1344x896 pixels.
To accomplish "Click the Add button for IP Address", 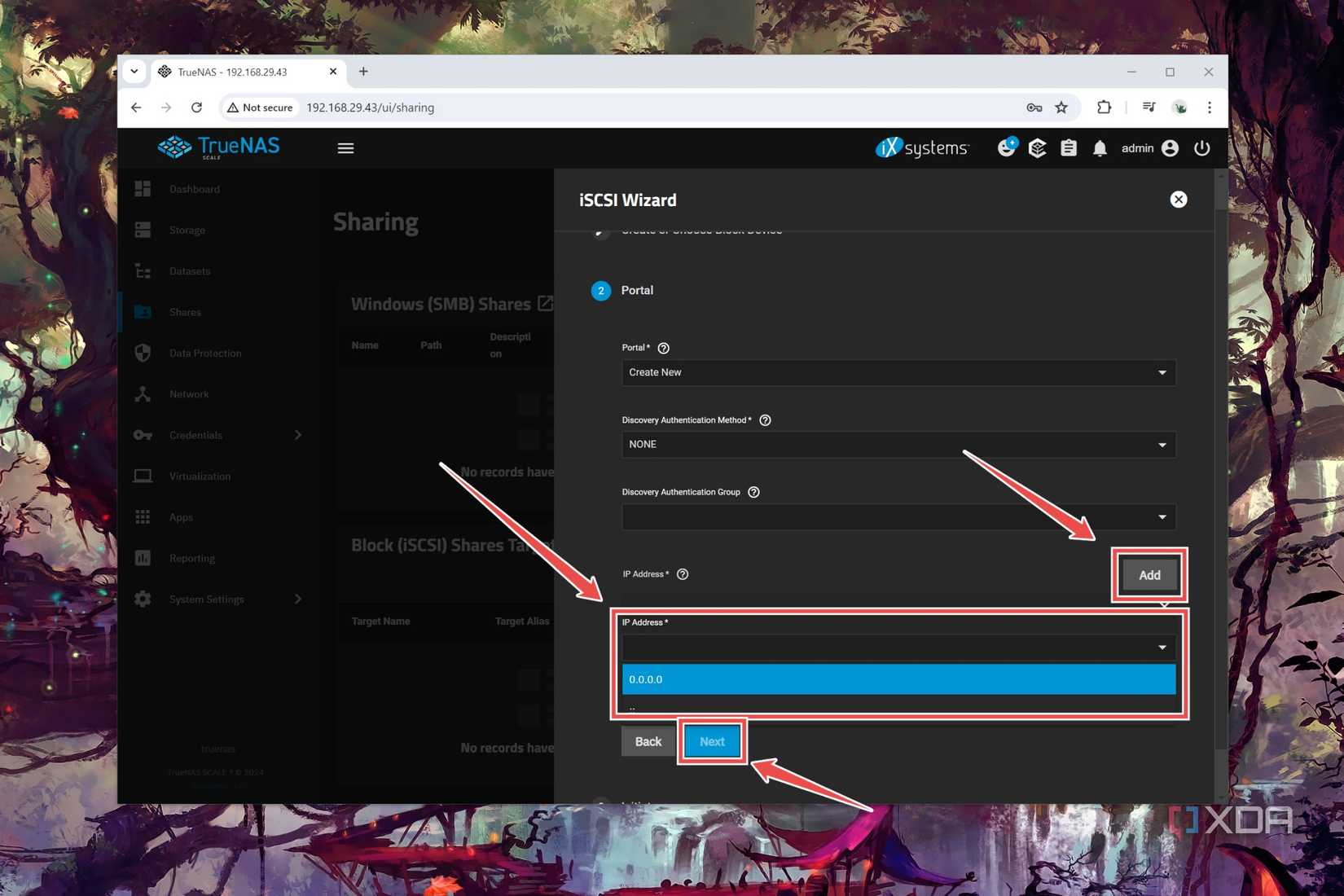I will [1149, 575].
